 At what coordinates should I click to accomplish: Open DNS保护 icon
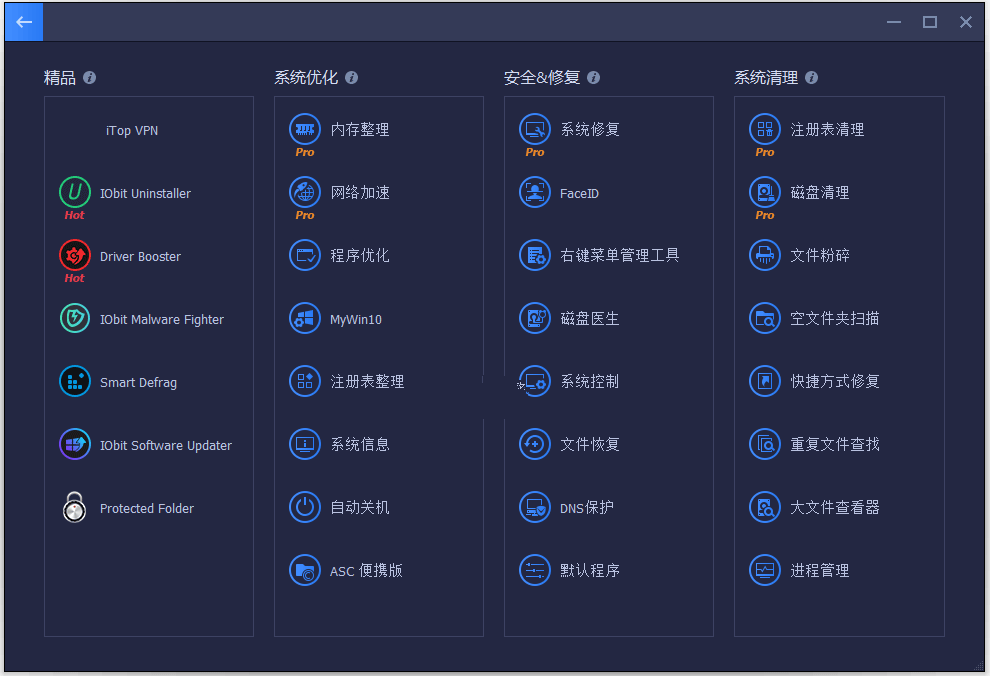[535, 507]
